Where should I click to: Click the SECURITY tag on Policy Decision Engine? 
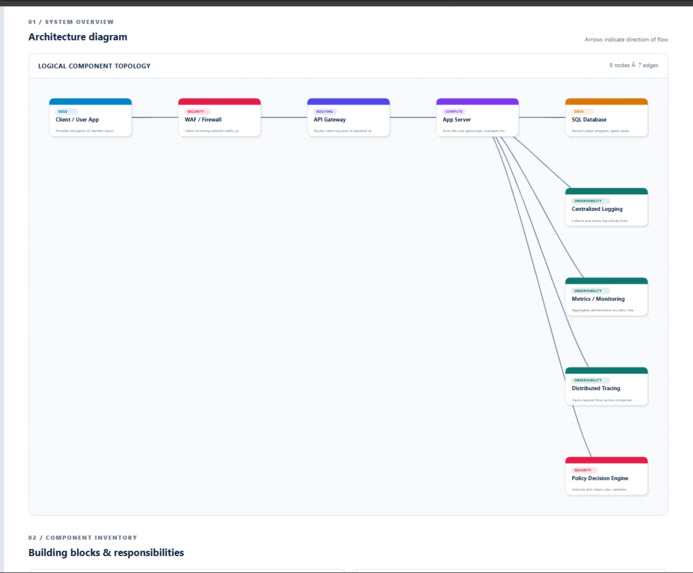click(584, 470)
